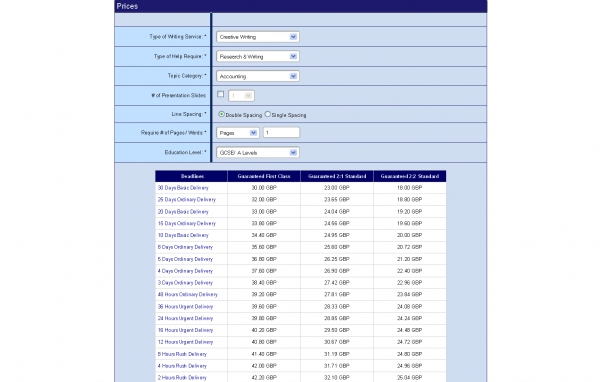
Task: Open the presentation slides count dropdown
Action: pos(241,96)
